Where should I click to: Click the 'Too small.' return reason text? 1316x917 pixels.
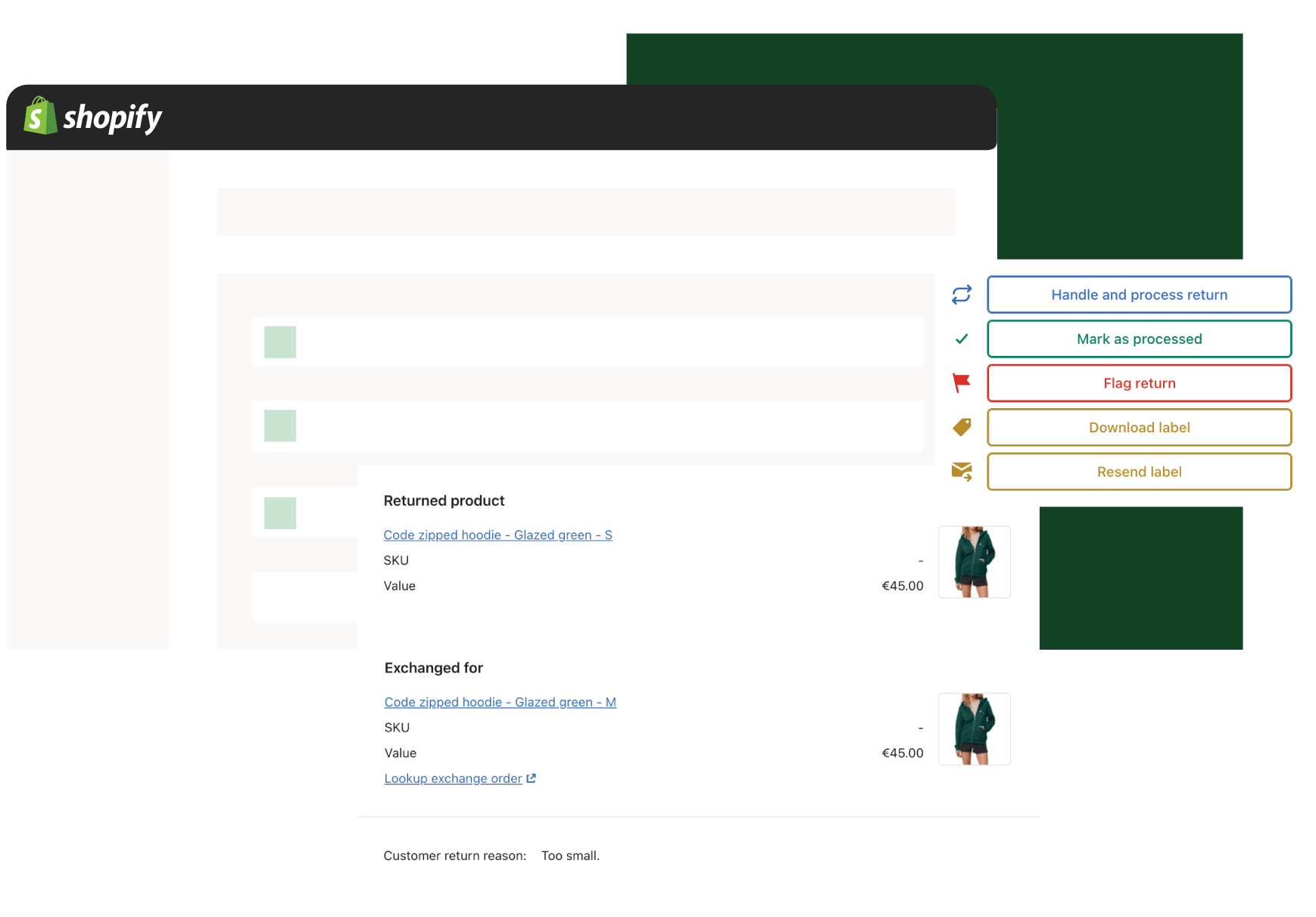point(570,856)
